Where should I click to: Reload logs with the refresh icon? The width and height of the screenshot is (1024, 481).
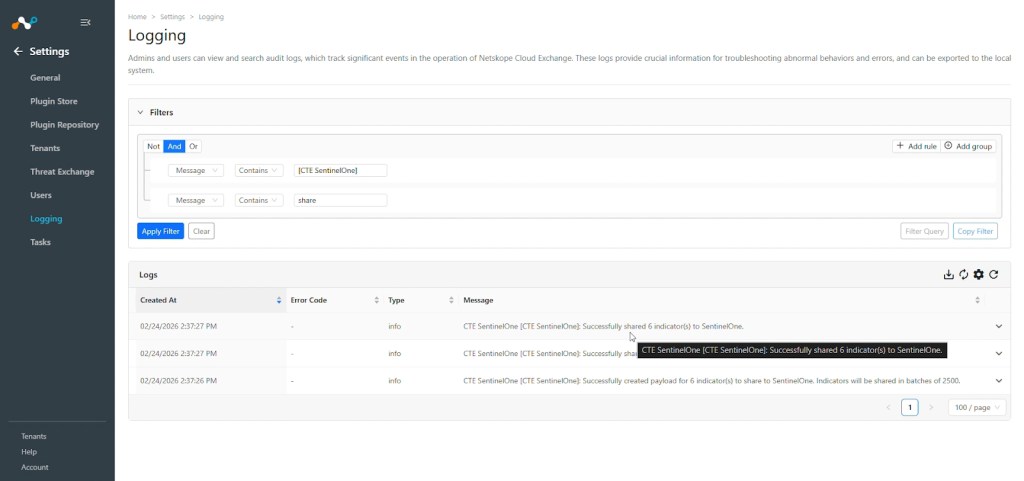pos(993,275)
